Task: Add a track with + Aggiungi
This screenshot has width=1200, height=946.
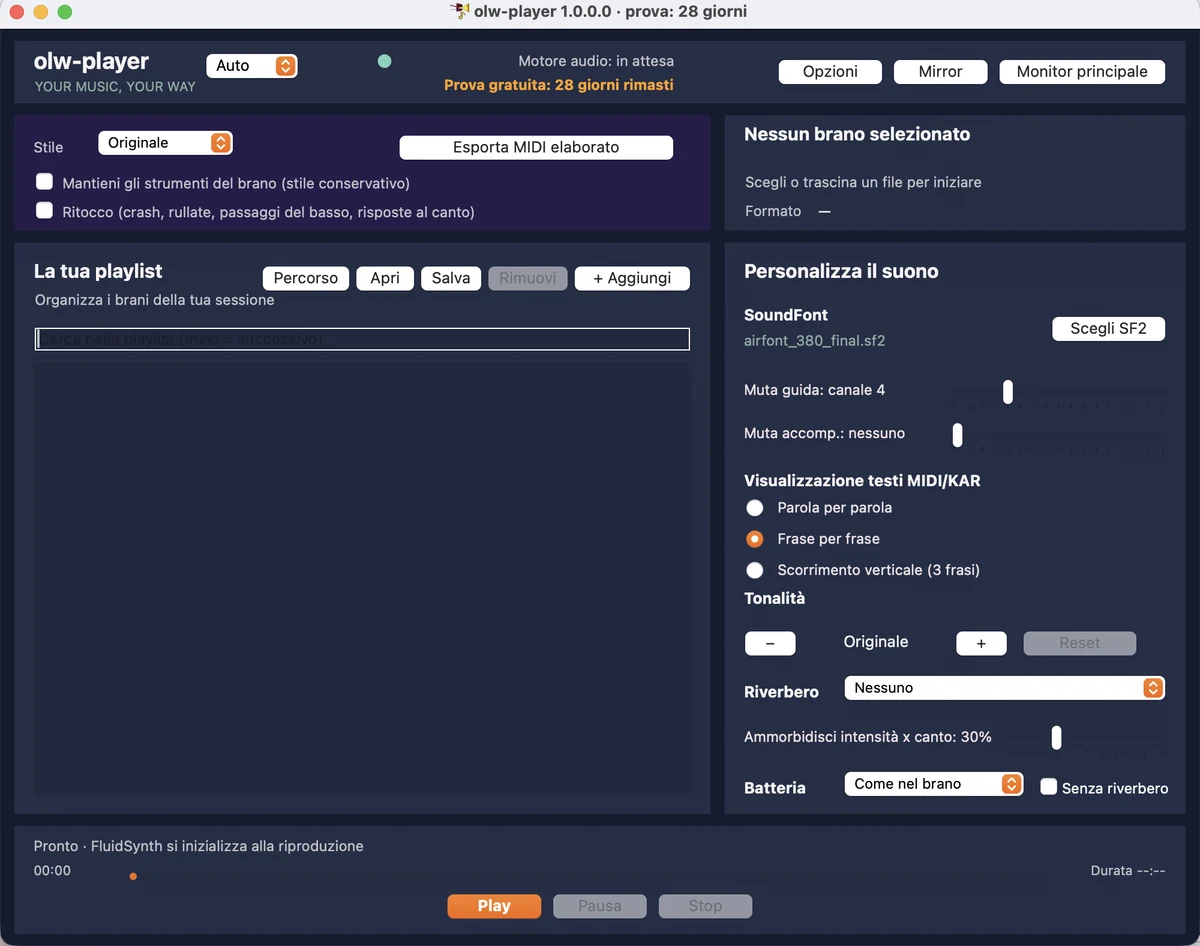Action: pos(632,278)
